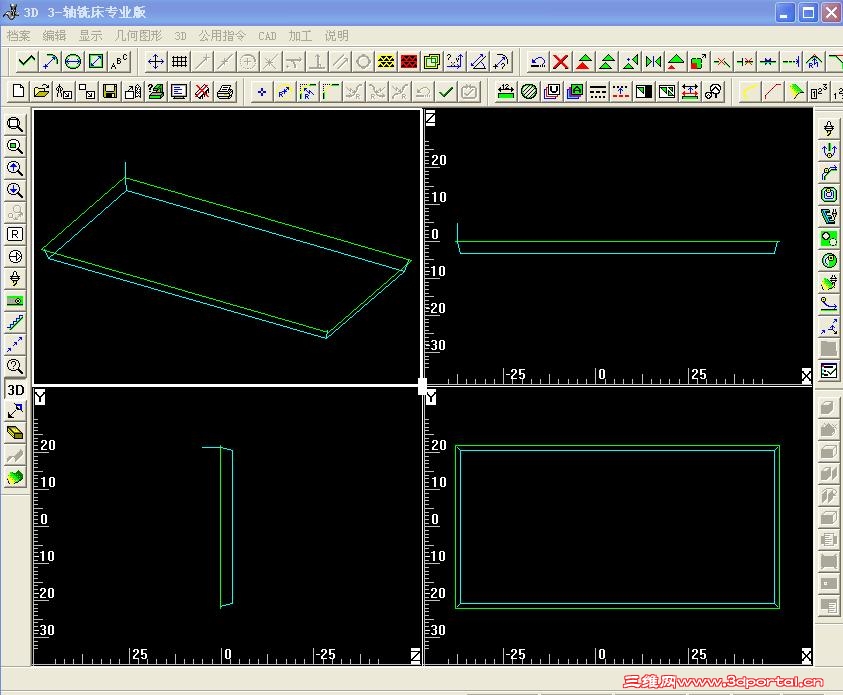Viewport: 843px width, 695px height.
Task: Click the green spiral icon in right sidebar
Action: click(828, 260)
